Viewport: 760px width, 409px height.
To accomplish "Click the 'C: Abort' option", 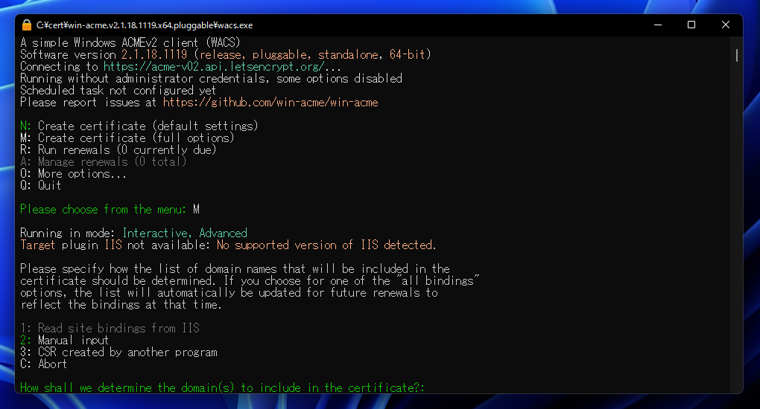I will [x=44, y=364].
